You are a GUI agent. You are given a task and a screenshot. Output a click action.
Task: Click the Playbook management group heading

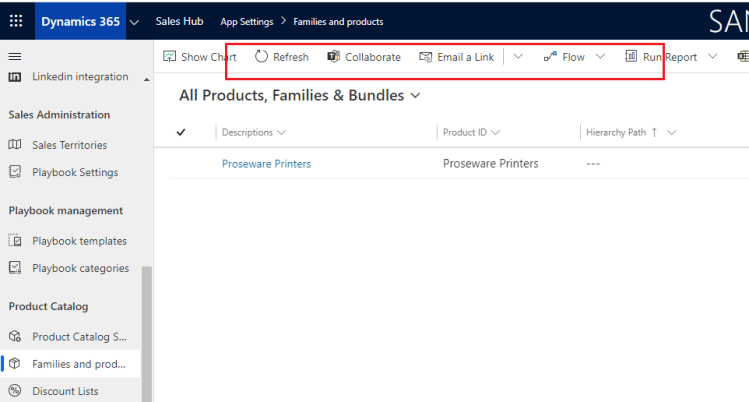65,211
